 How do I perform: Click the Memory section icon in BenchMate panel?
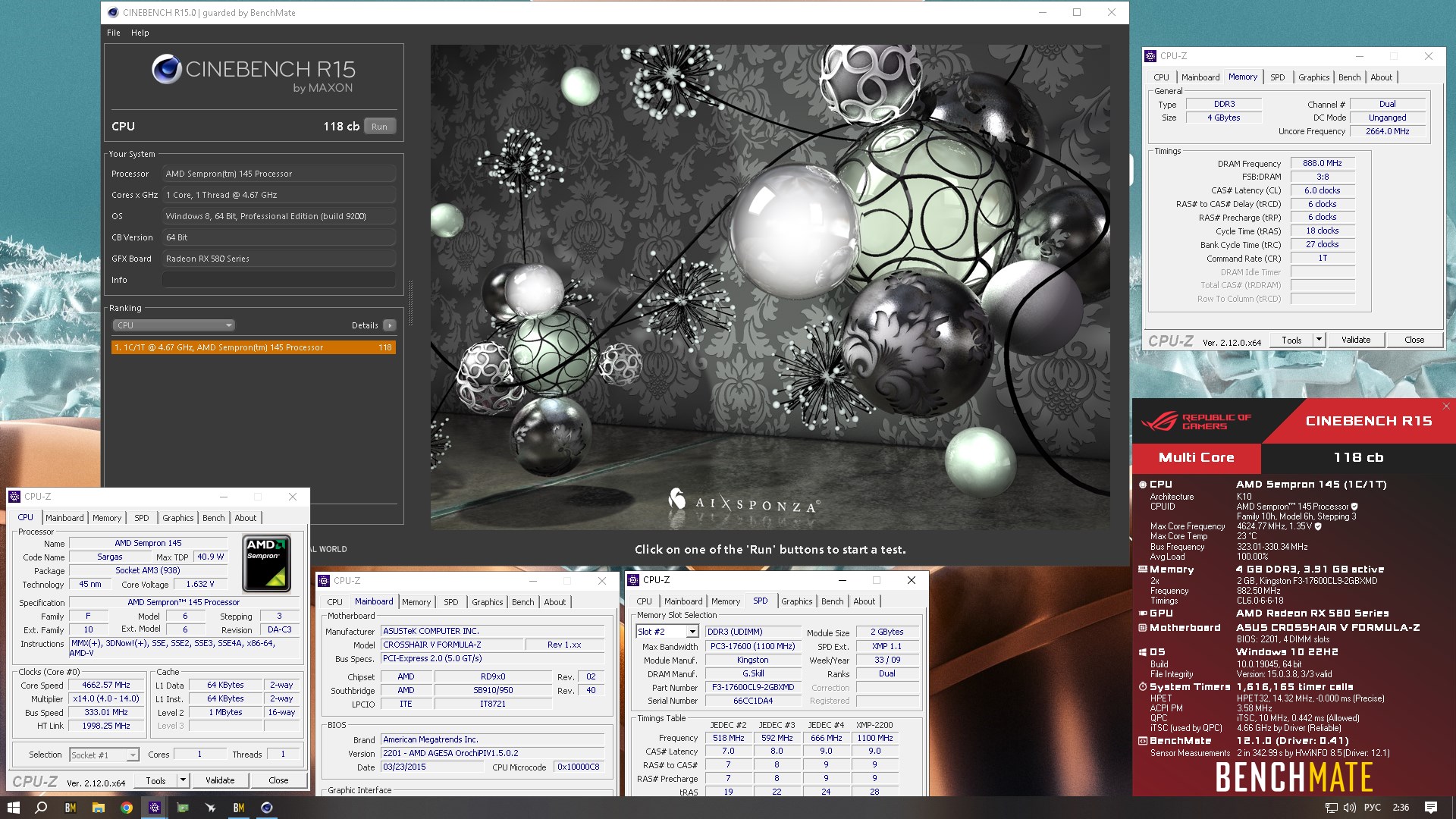pyautogui.click(x=1142, y=569)
